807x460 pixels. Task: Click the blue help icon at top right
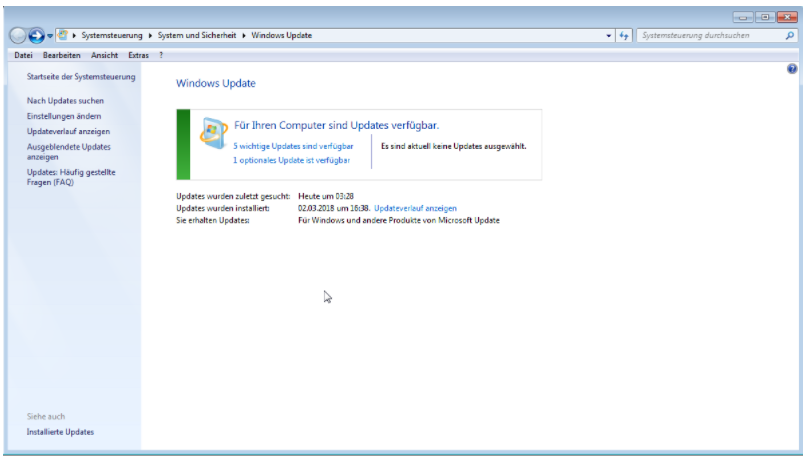tap(792, 69)
